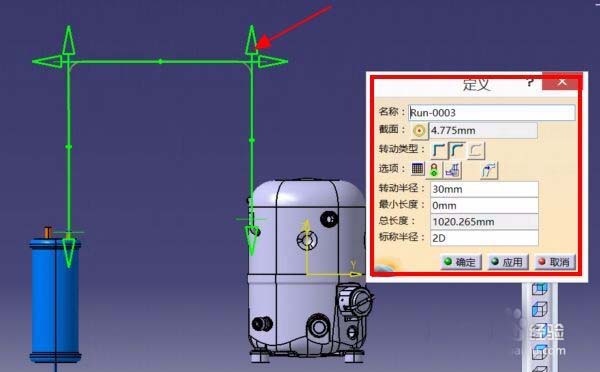Screen dimensions: 600x372
Task: Click the down arrow above the blue cylinder
Action: (69, 253)
